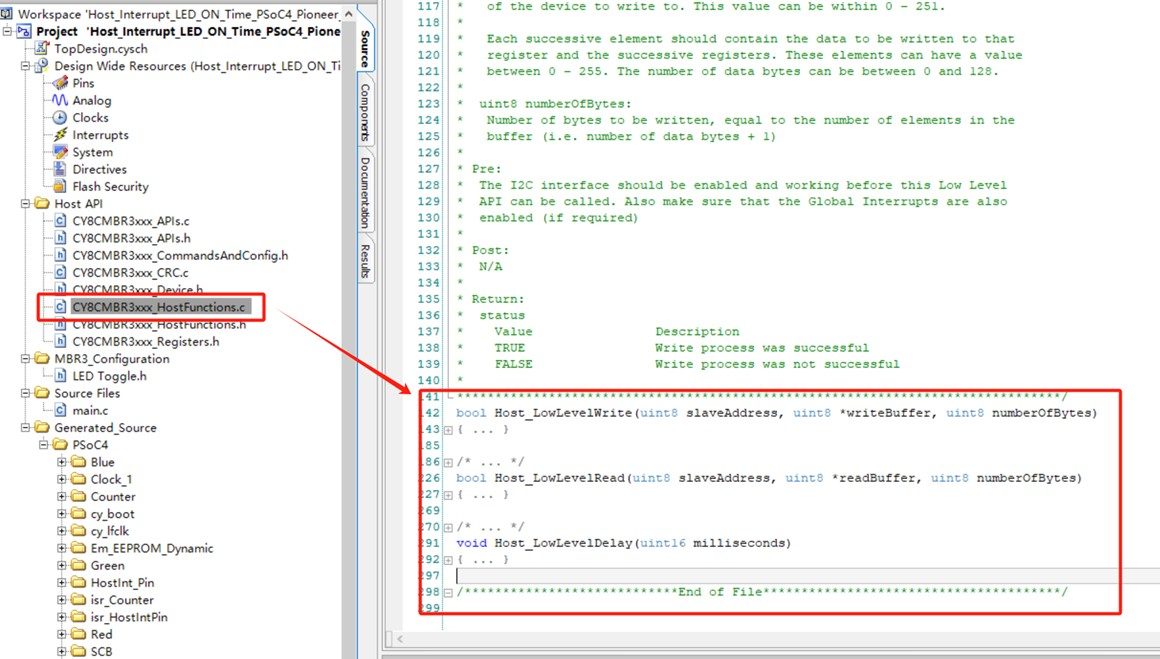1160x659 pixels.
Task: Open the Clocks resource icon
Action: (x=60, y=118)
